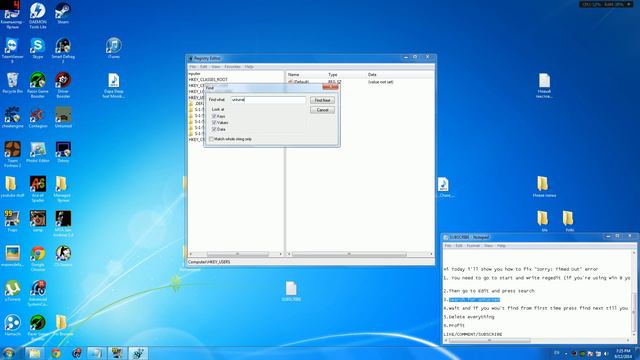
Task: Select the samp desktop shortcut
Action: [x=38, y=222]
